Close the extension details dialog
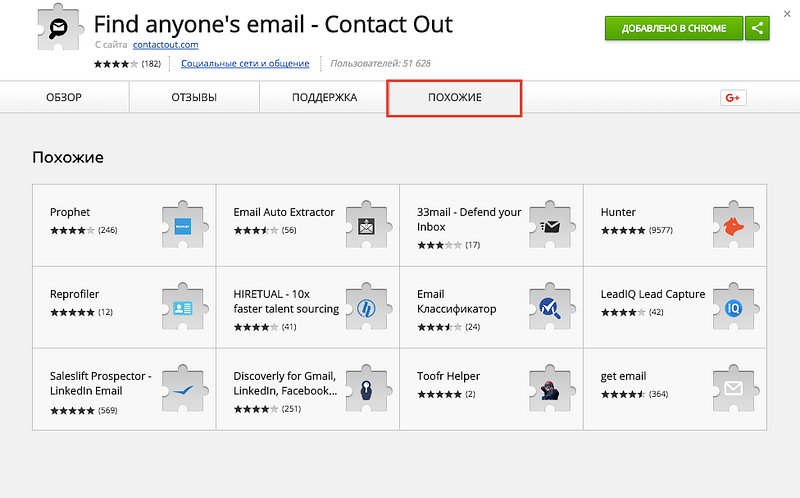The image size is (800, 498). point(787,14)
